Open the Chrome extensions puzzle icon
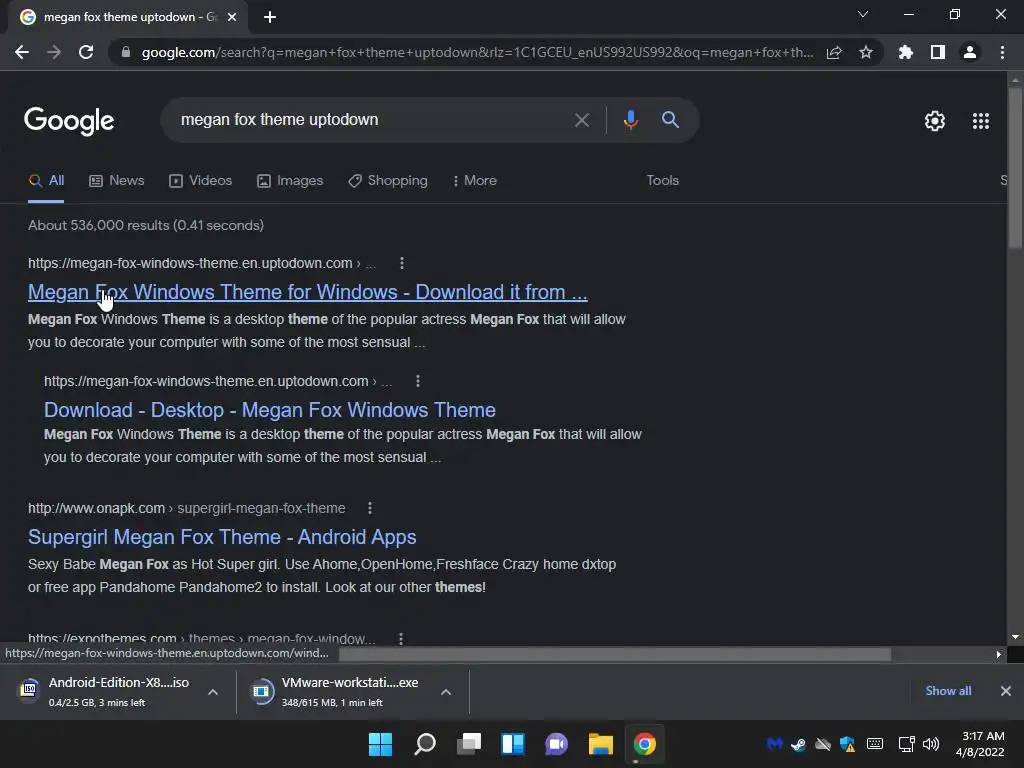This screenshot has width=1024, height=768. pos(906,52)
